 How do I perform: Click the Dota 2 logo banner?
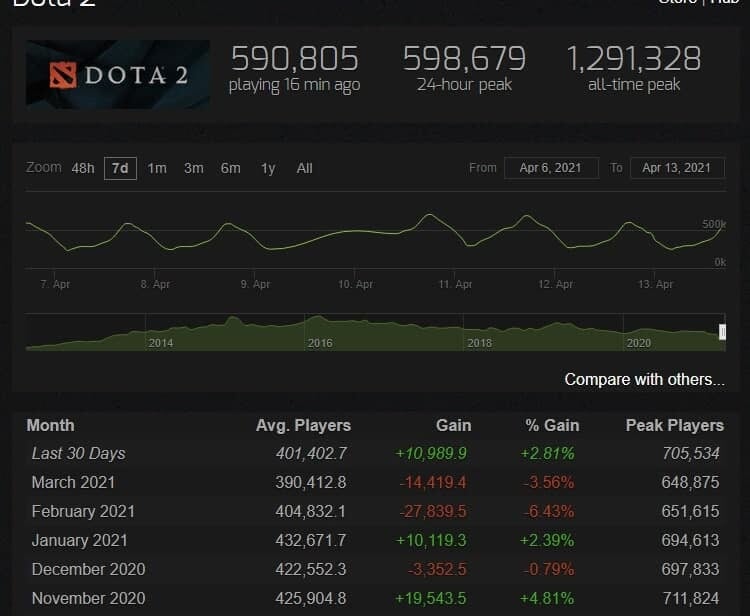(118, 74)
